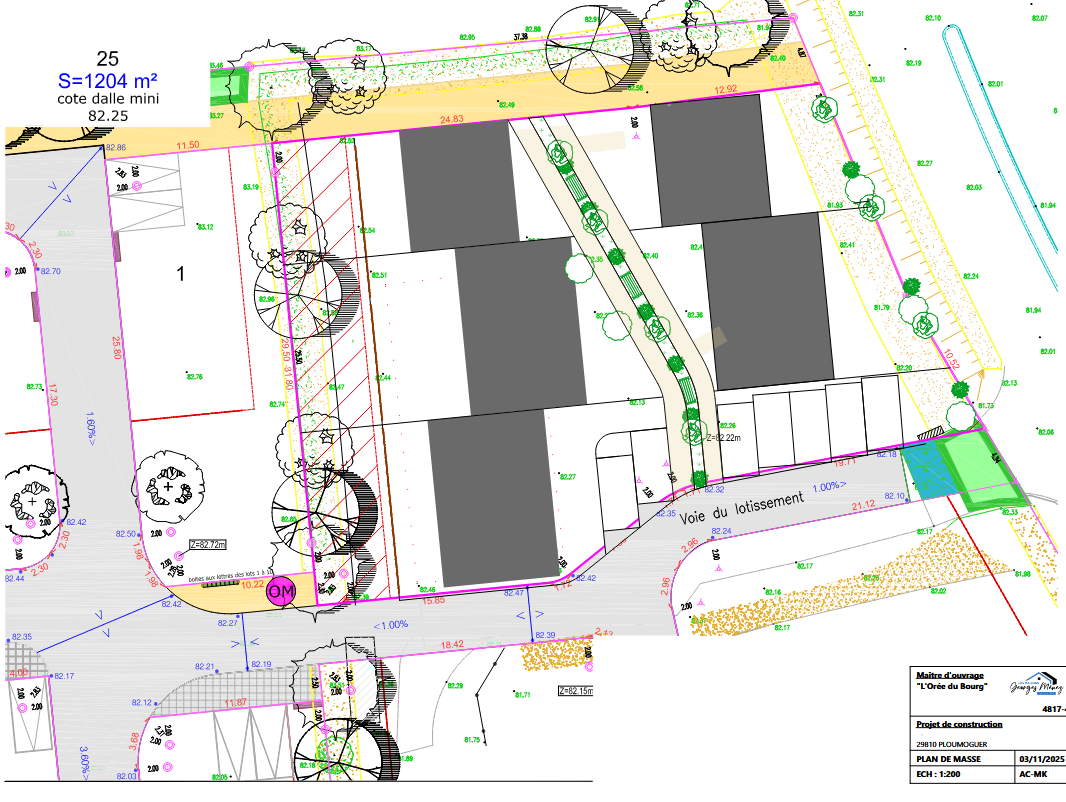Click the magenta OM circle marker

point(282,591)
